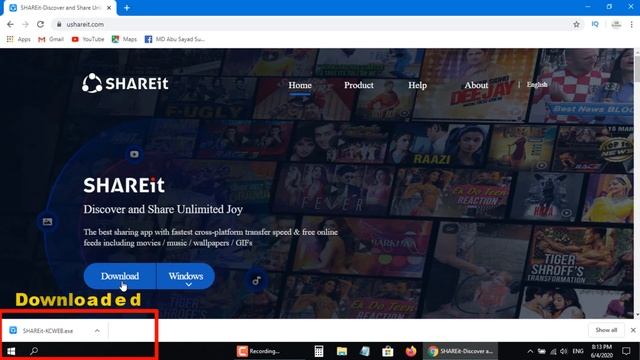The height and width of the screenshot is (360, 640).
Task: Close the SHAREit browser tab
Action: point(109,8)
